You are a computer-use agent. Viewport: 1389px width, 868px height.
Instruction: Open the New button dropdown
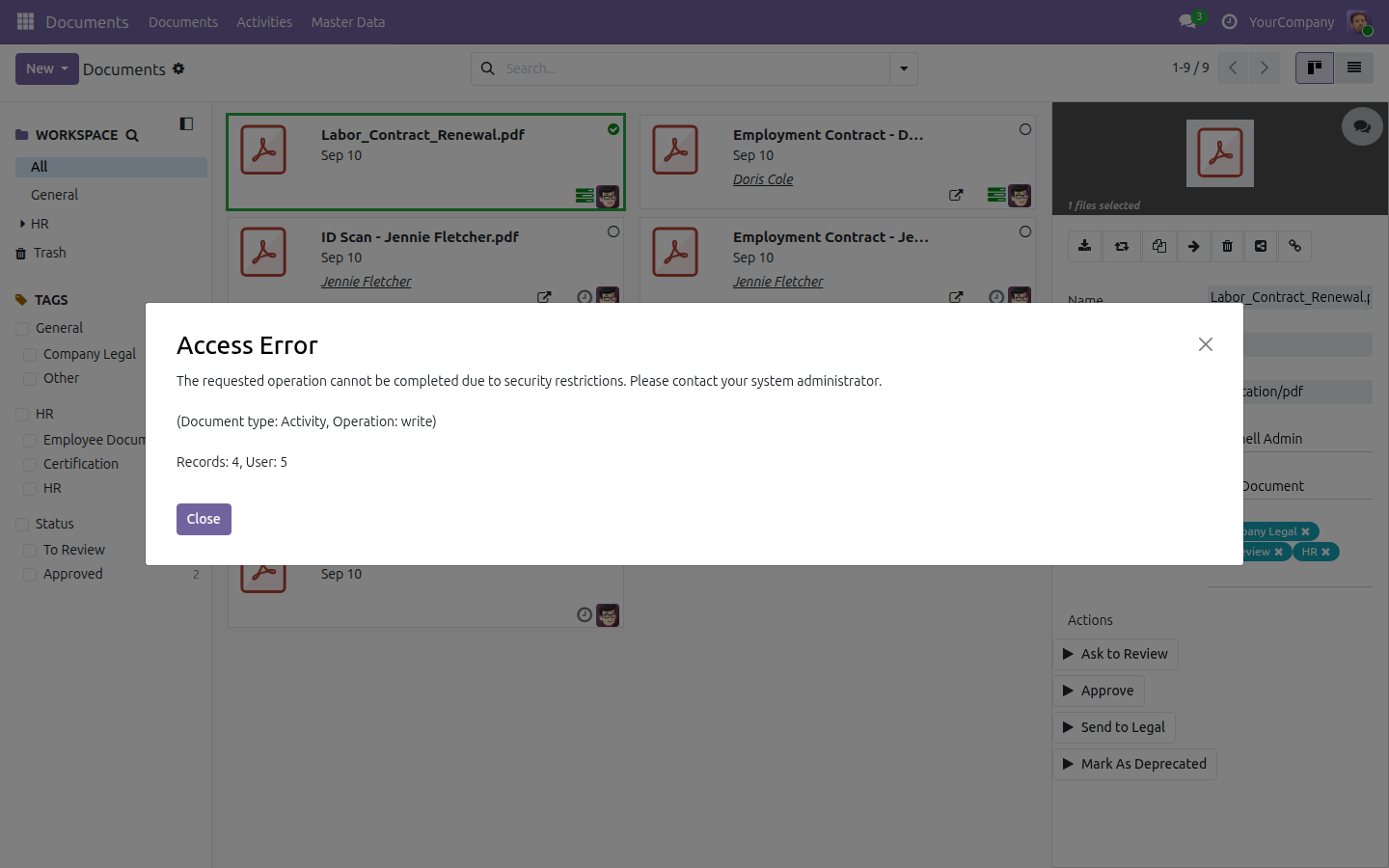(x=47, y=68)
